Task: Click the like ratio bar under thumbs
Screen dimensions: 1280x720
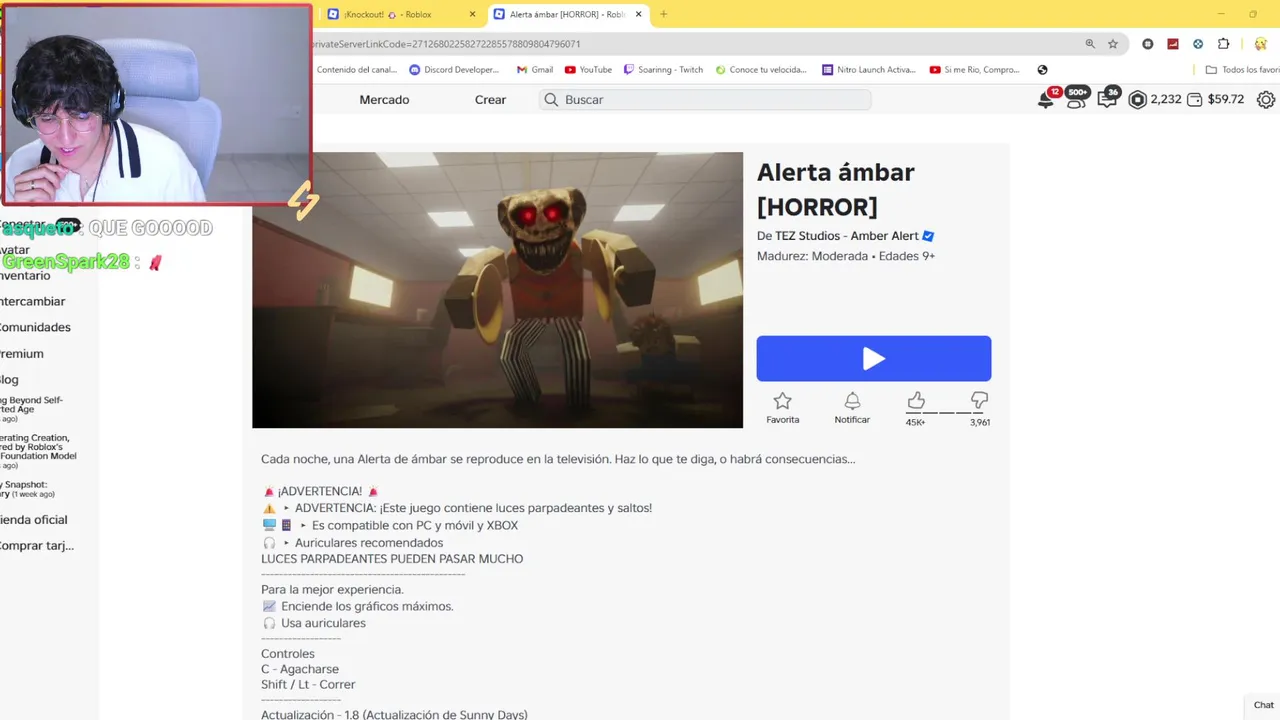Action: click(947, 411)
